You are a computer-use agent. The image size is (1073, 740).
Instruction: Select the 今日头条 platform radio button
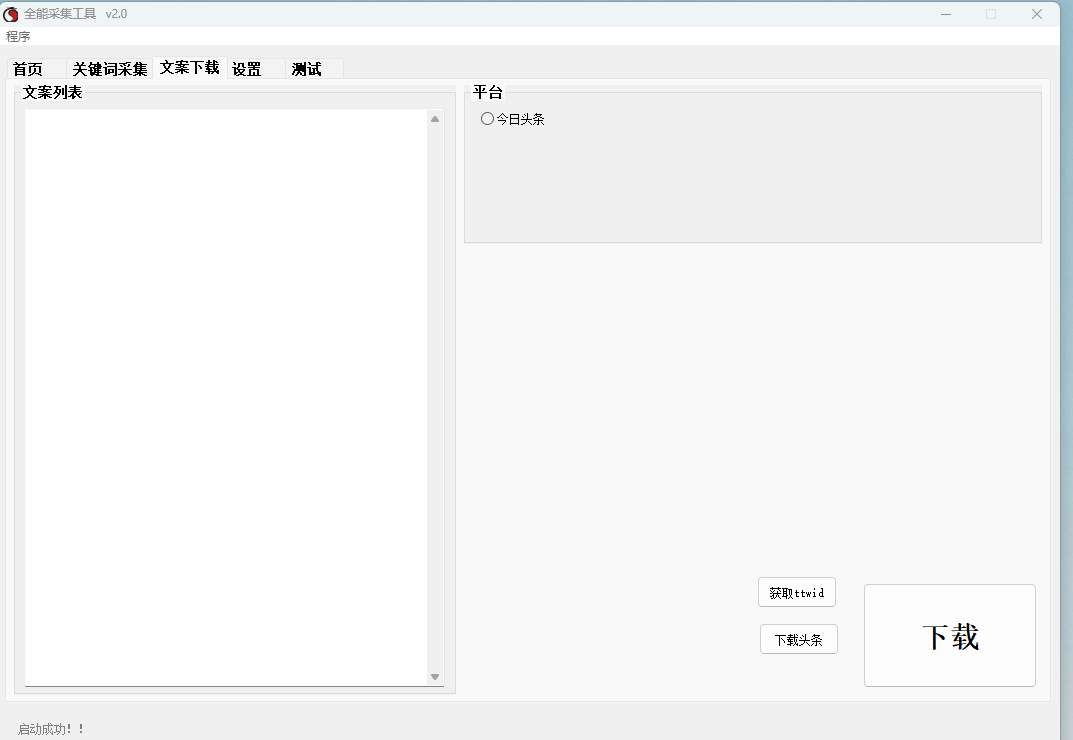click(x=488, y=119)
